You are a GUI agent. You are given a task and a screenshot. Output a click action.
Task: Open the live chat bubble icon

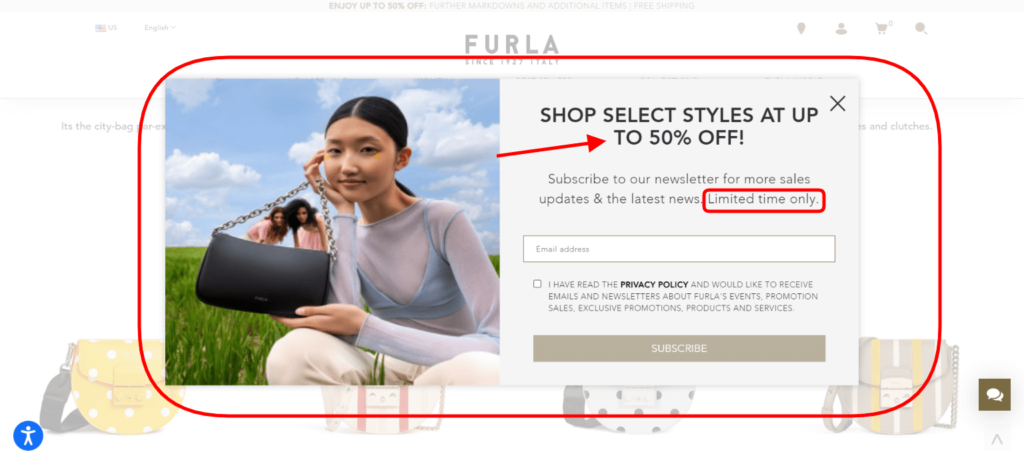click(995, 395)
